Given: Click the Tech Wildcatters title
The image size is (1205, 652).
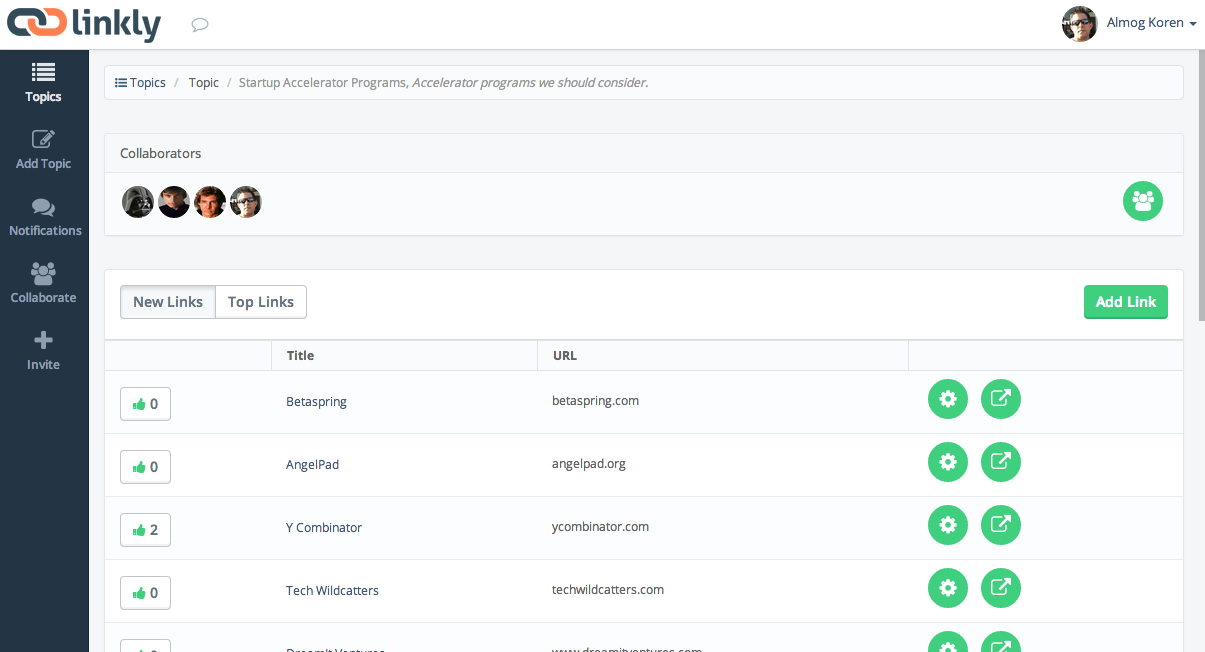Looking at the screenshot, I should [332, 591].
